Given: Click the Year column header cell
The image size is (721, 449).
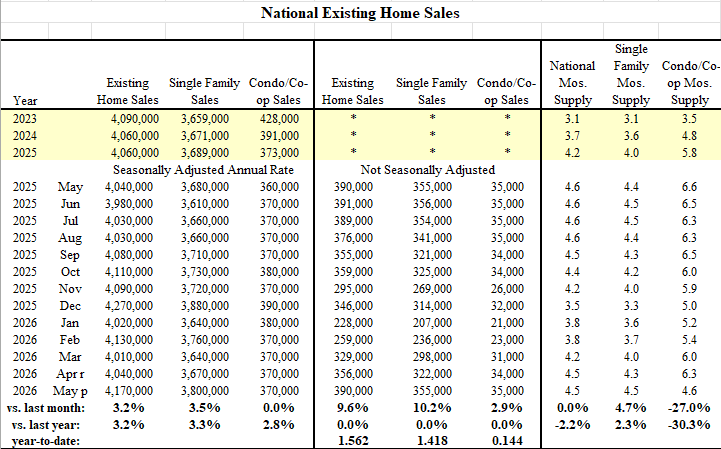Looking at the screenshot, I should (x=25, y=101).
